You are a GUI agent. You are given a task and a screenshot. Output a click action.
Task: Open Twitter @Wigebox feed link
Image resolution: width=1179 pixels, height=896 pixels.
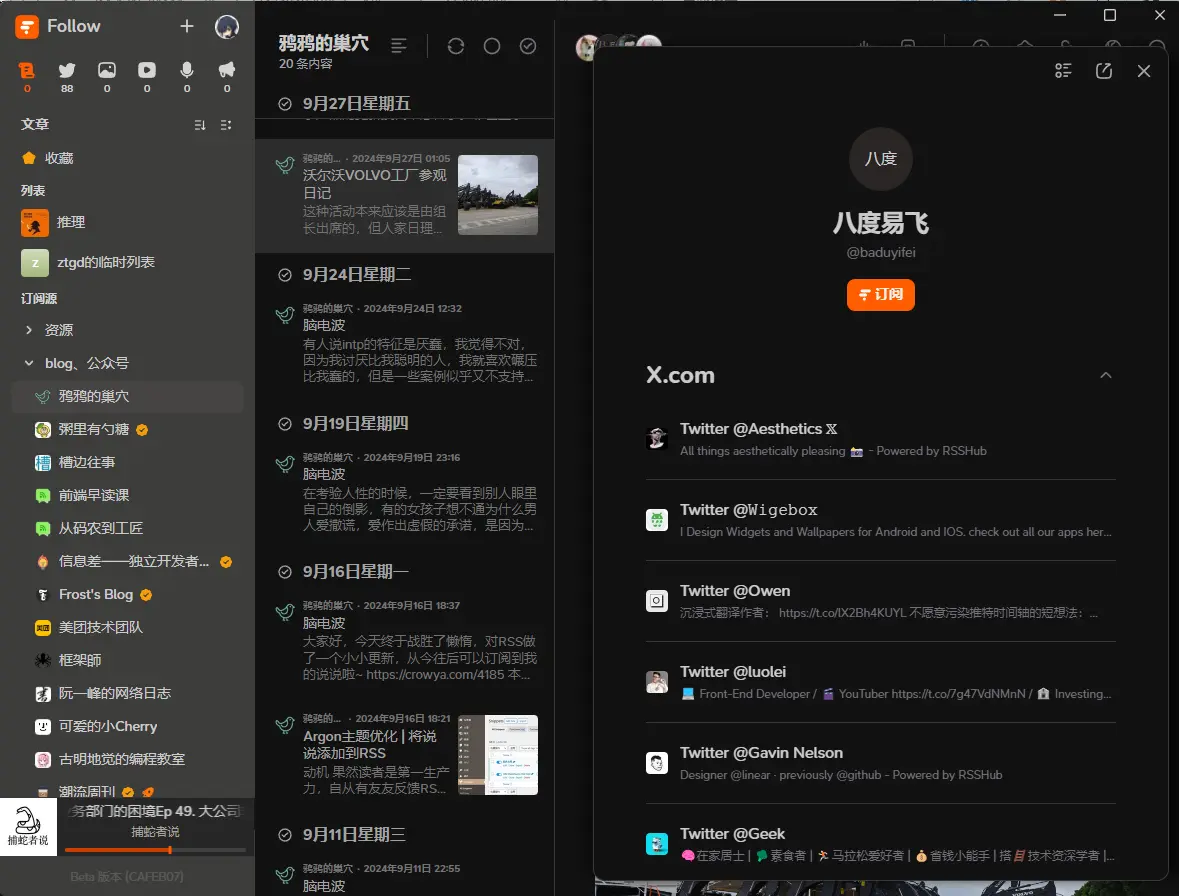pos(749,510)
